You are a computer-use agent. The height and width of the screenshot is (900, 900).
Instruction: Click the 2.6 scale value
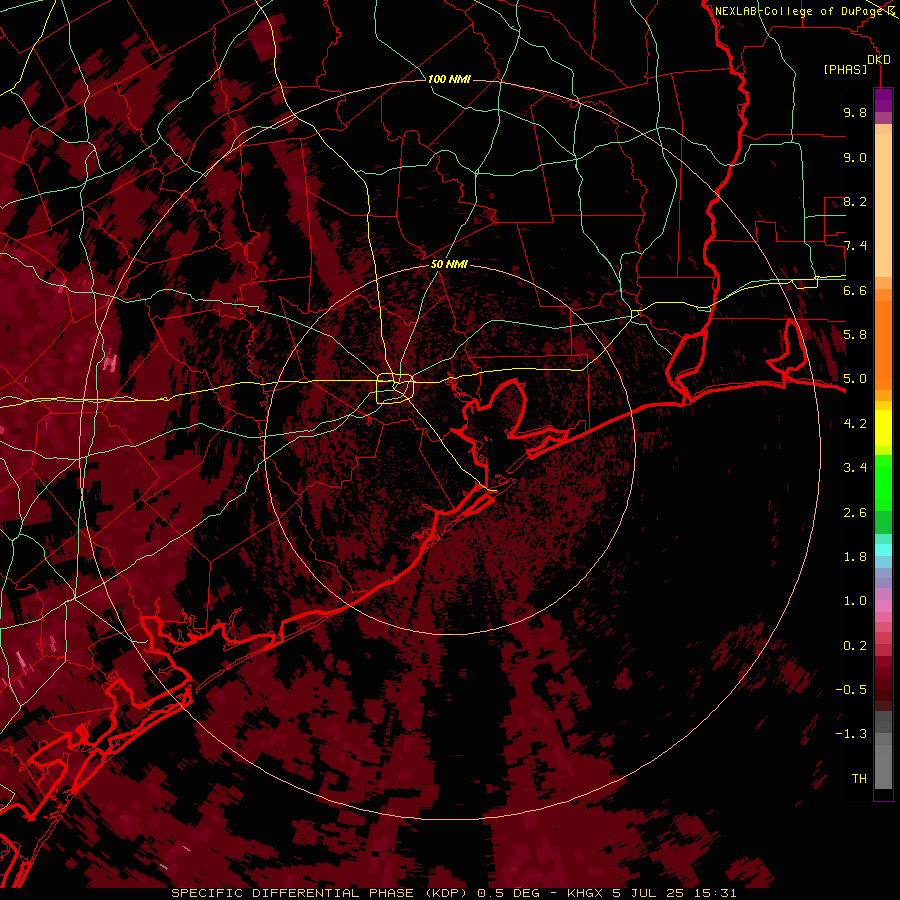855,513
